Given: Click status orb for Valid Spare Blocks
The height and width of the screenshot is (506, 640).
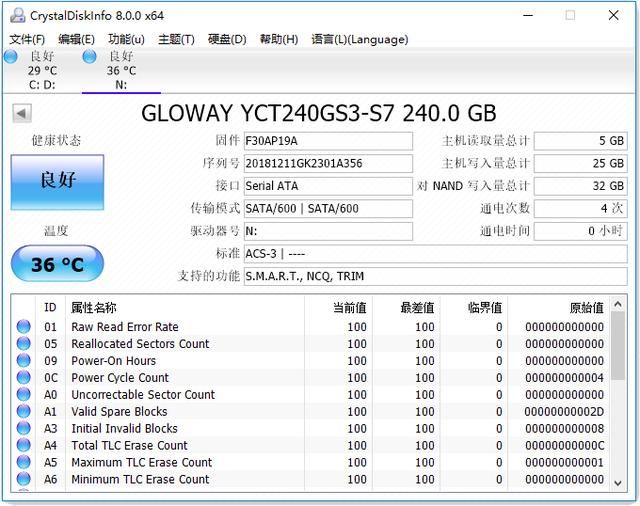Looking at the screenshot, I should click(x=24, y=411).
